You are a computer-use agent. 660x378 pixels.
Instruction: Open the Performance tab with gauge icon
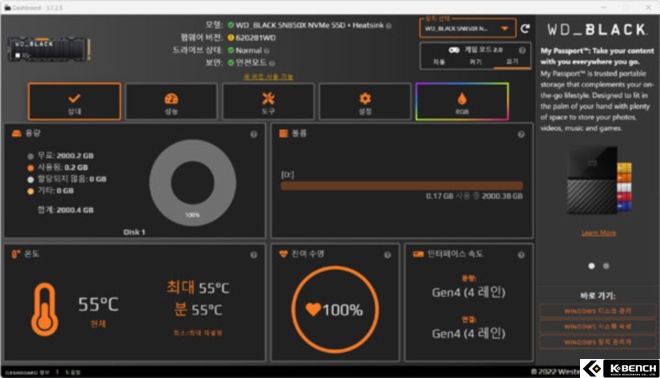[x=171, y=101]
